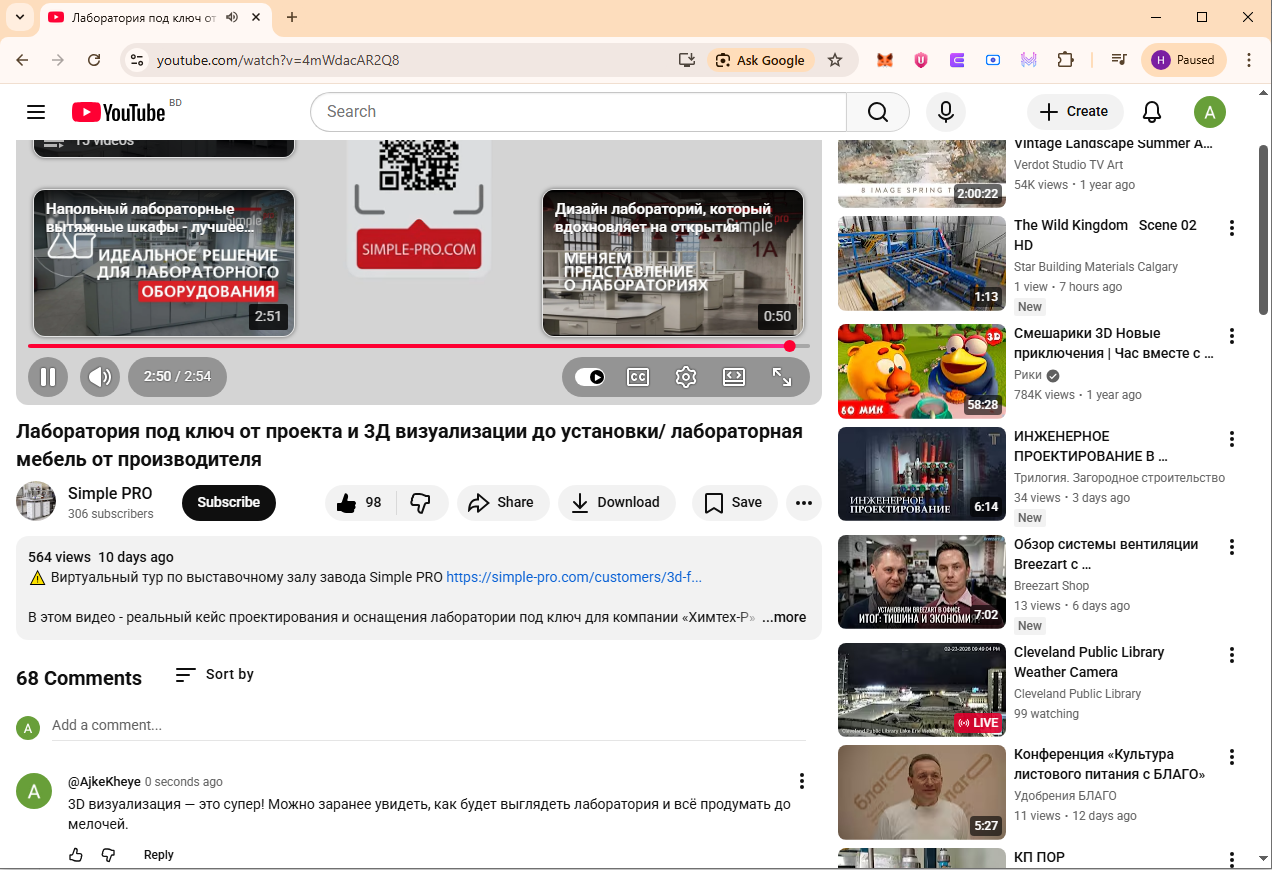Screen dimensions: 1272x870
Task: Enter fullscreen mode
Action: [x=782, y=377]
